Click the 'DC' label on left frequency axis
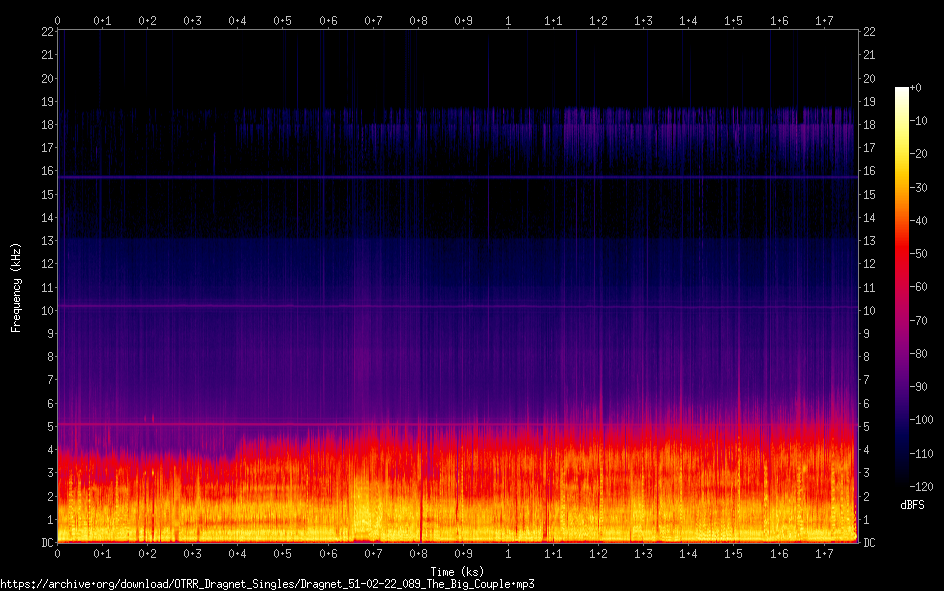The width and height of the screenshot is (944, 591). click(x=45, y=543)
